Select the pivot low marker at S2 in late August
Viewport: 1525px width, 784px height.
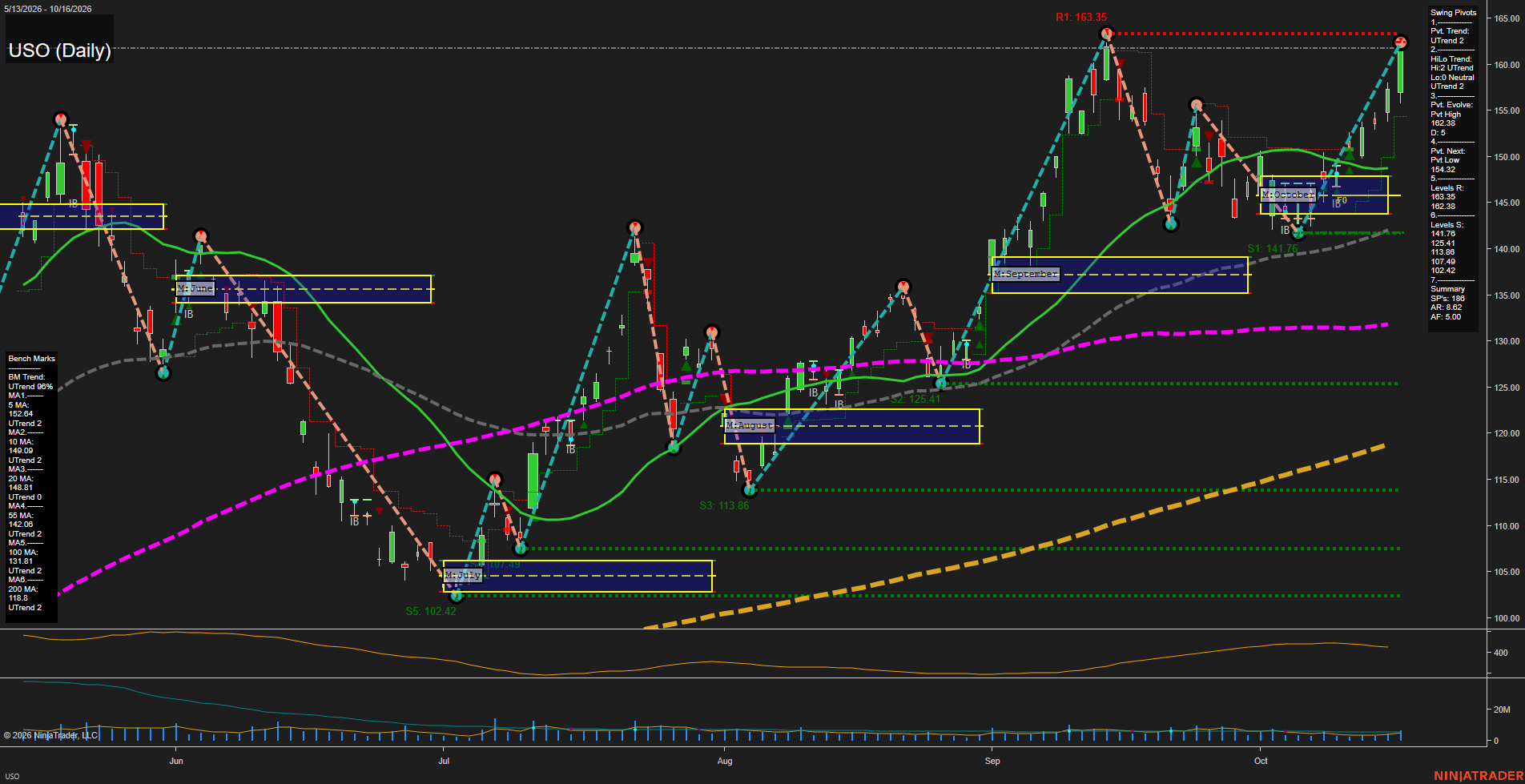point(941,384)
